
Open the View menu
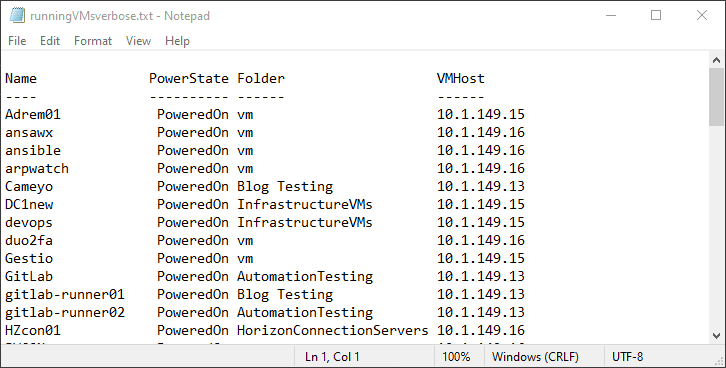coord(138,41)
